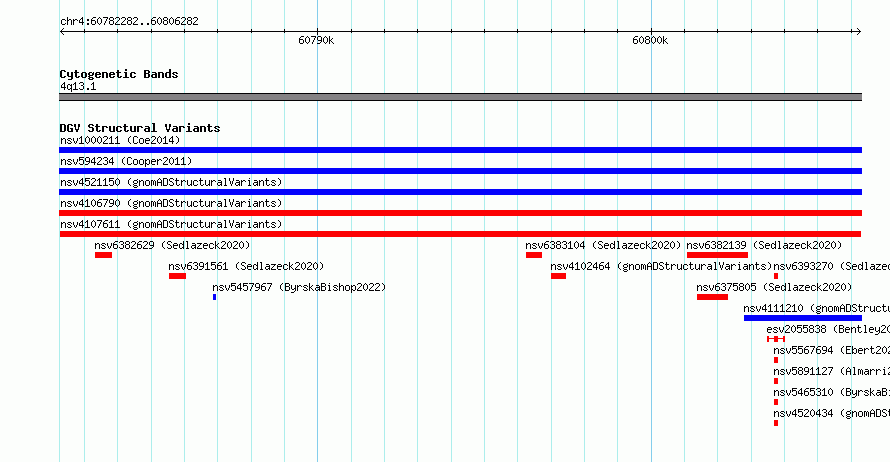Click the red bar for nsv4107611

coord(460,234)
